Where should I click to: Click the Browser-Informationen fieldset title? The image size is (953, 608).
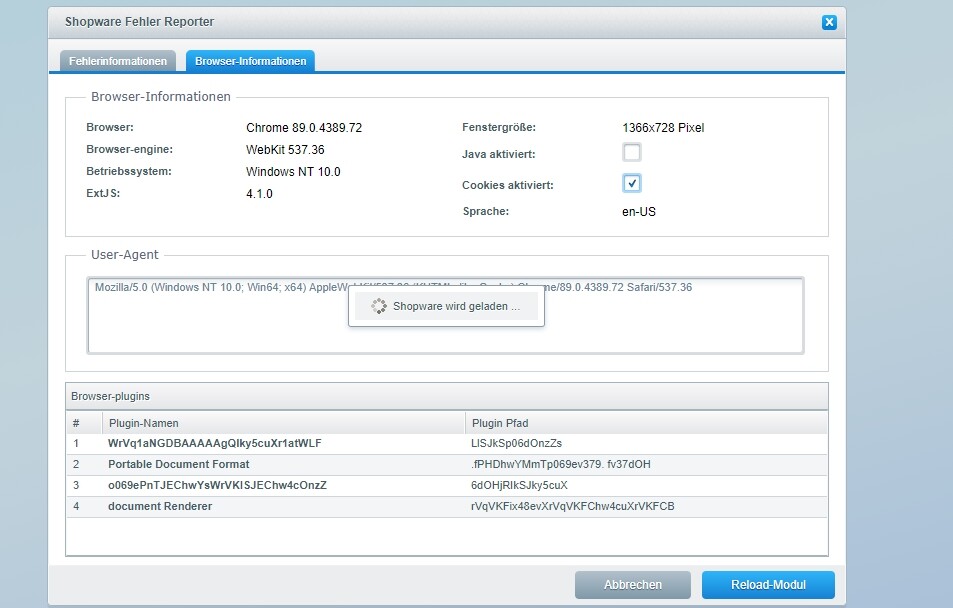pos(160,97)
